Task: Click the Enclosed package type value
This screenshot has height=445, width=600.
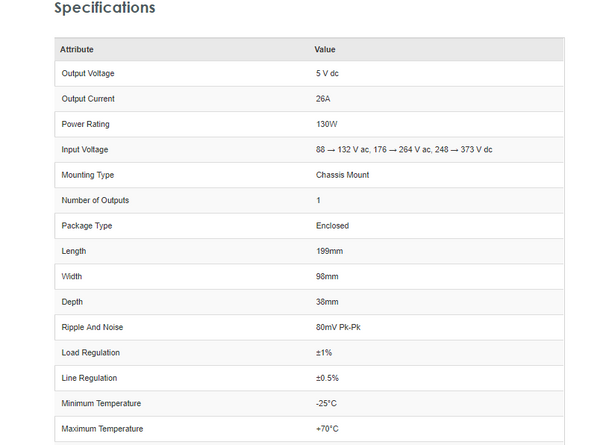Action: coord(332,226)
